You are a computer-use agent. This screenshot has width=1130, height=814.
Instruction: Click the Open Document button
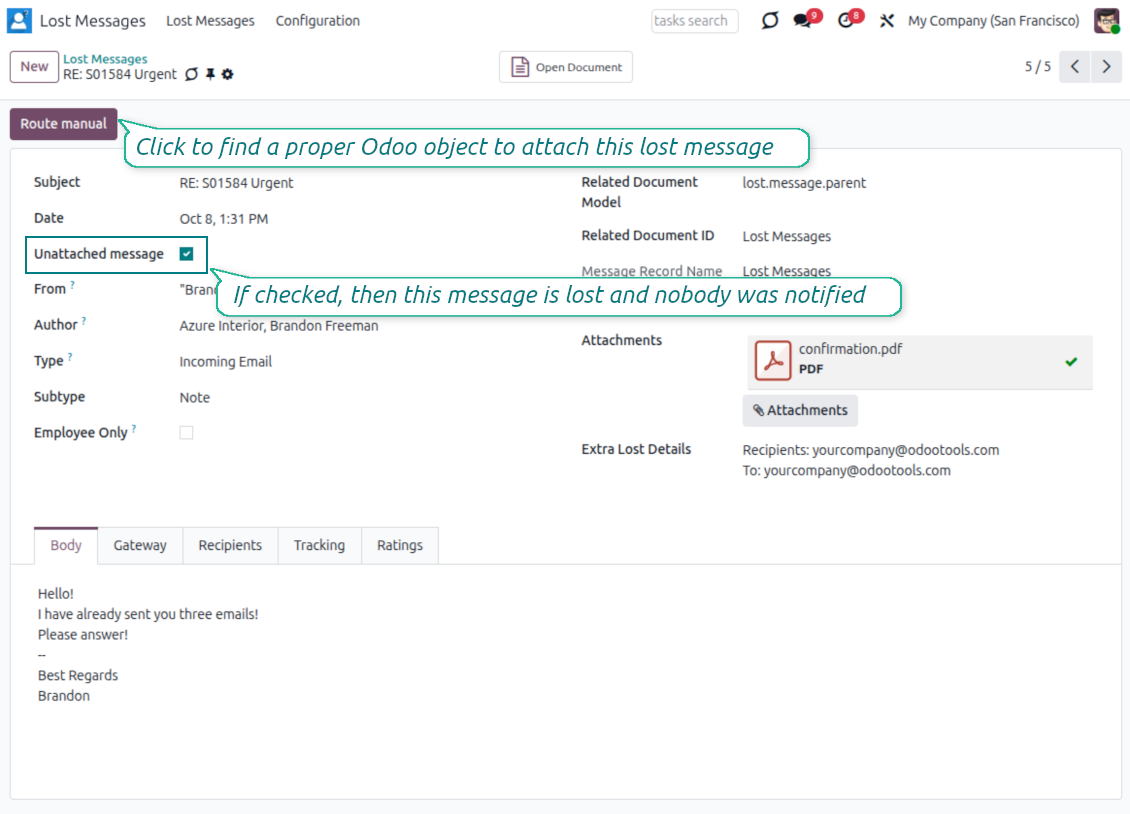pyautogui.click(x=566, y=67)
